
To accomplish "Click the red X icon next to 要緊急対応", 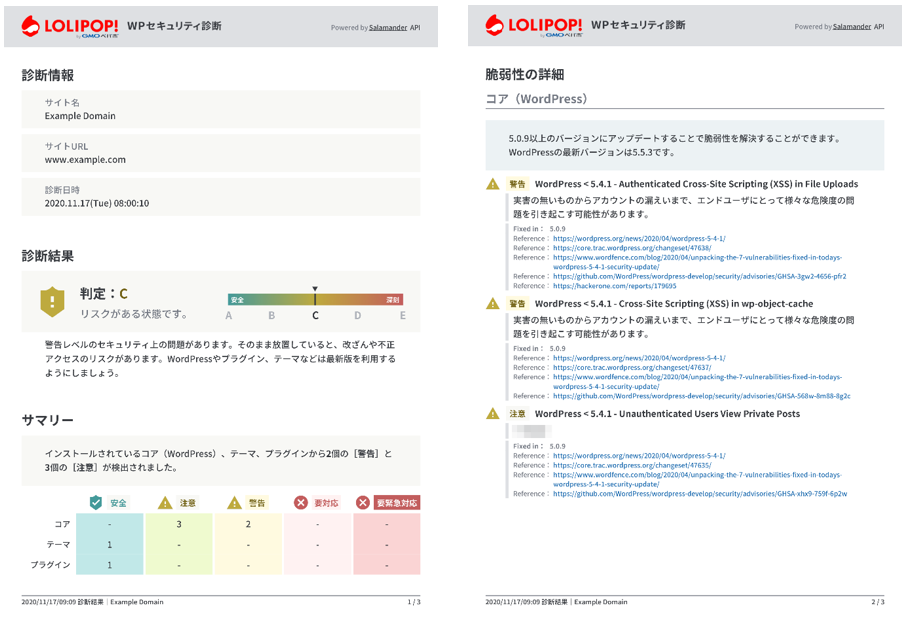I will (363, 503).
